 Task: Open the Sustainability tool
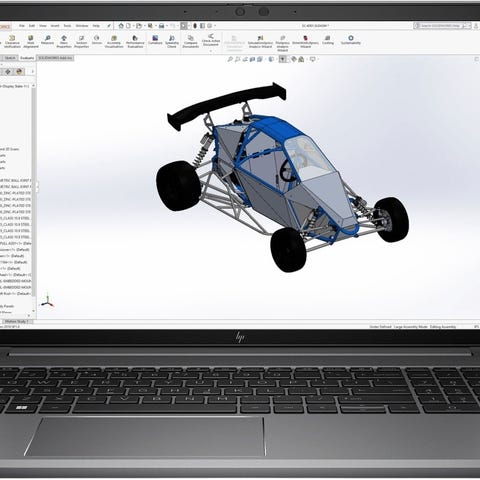point(351,40)
